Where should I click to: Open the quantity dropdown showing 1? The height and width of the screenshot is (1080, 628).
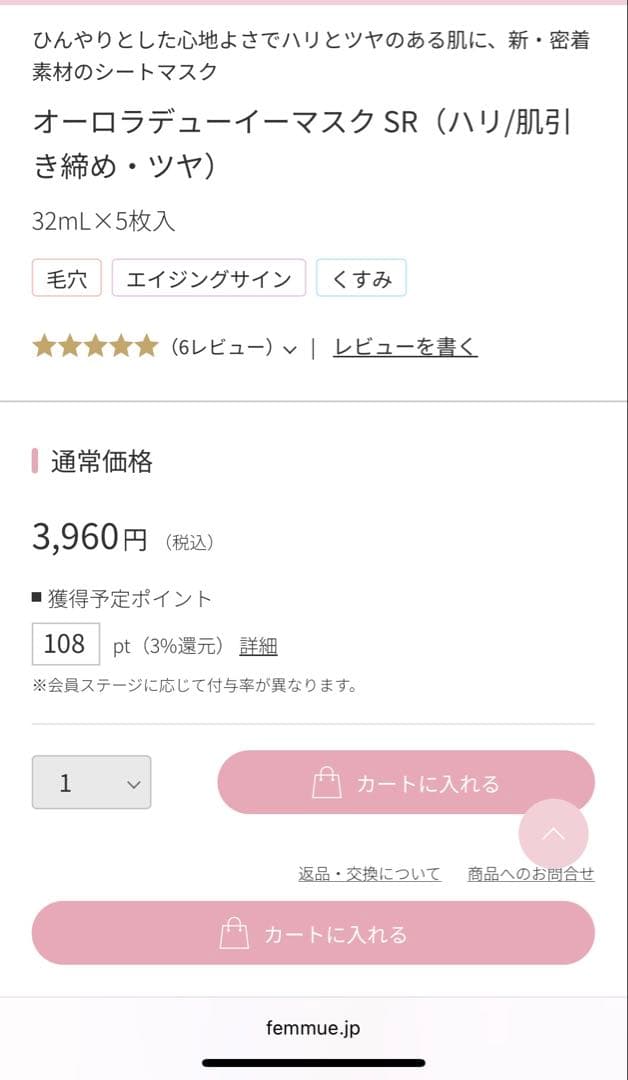point(91,782)
